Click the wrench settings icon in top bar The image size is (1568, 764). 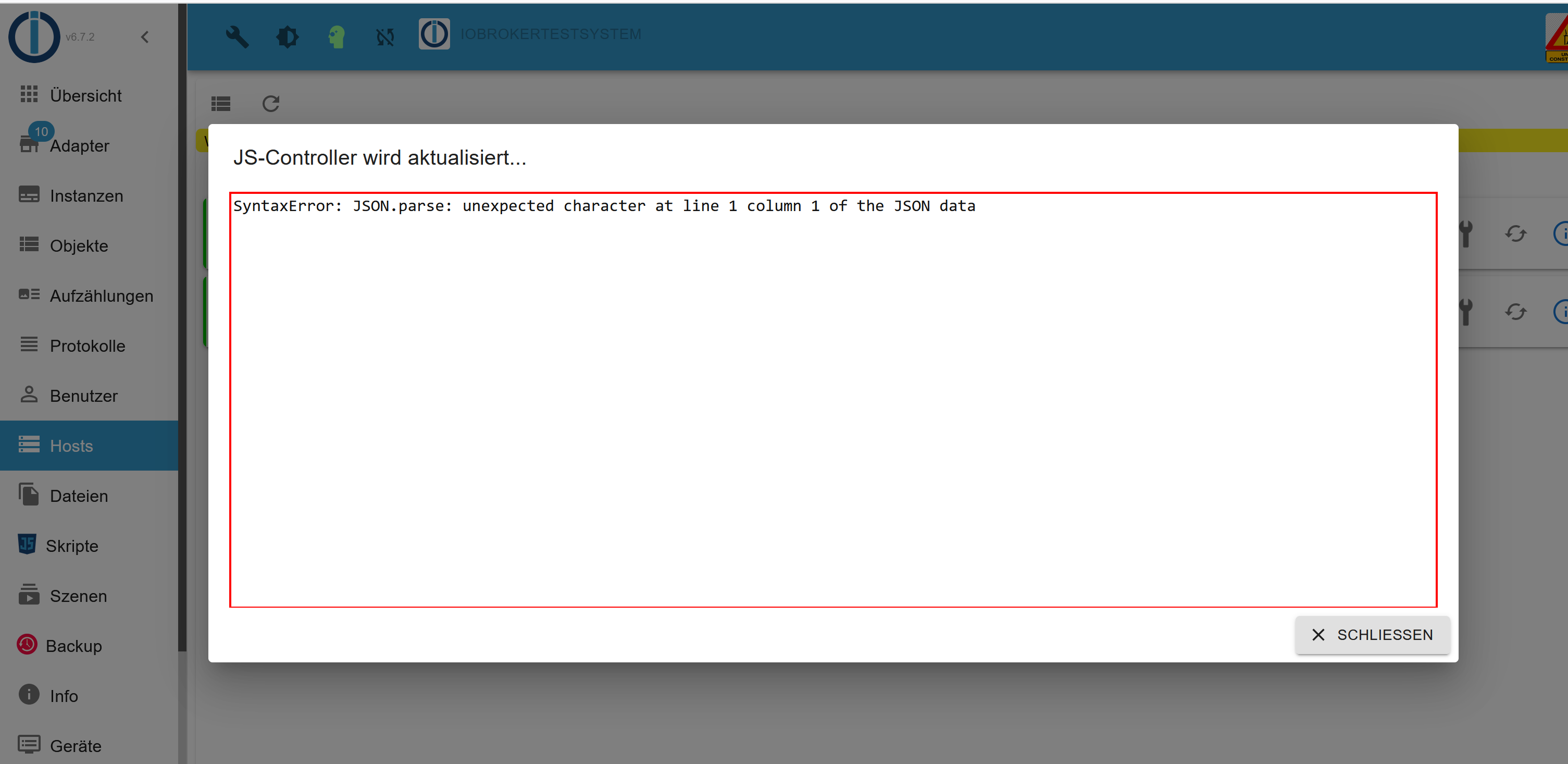click(237, 36)
